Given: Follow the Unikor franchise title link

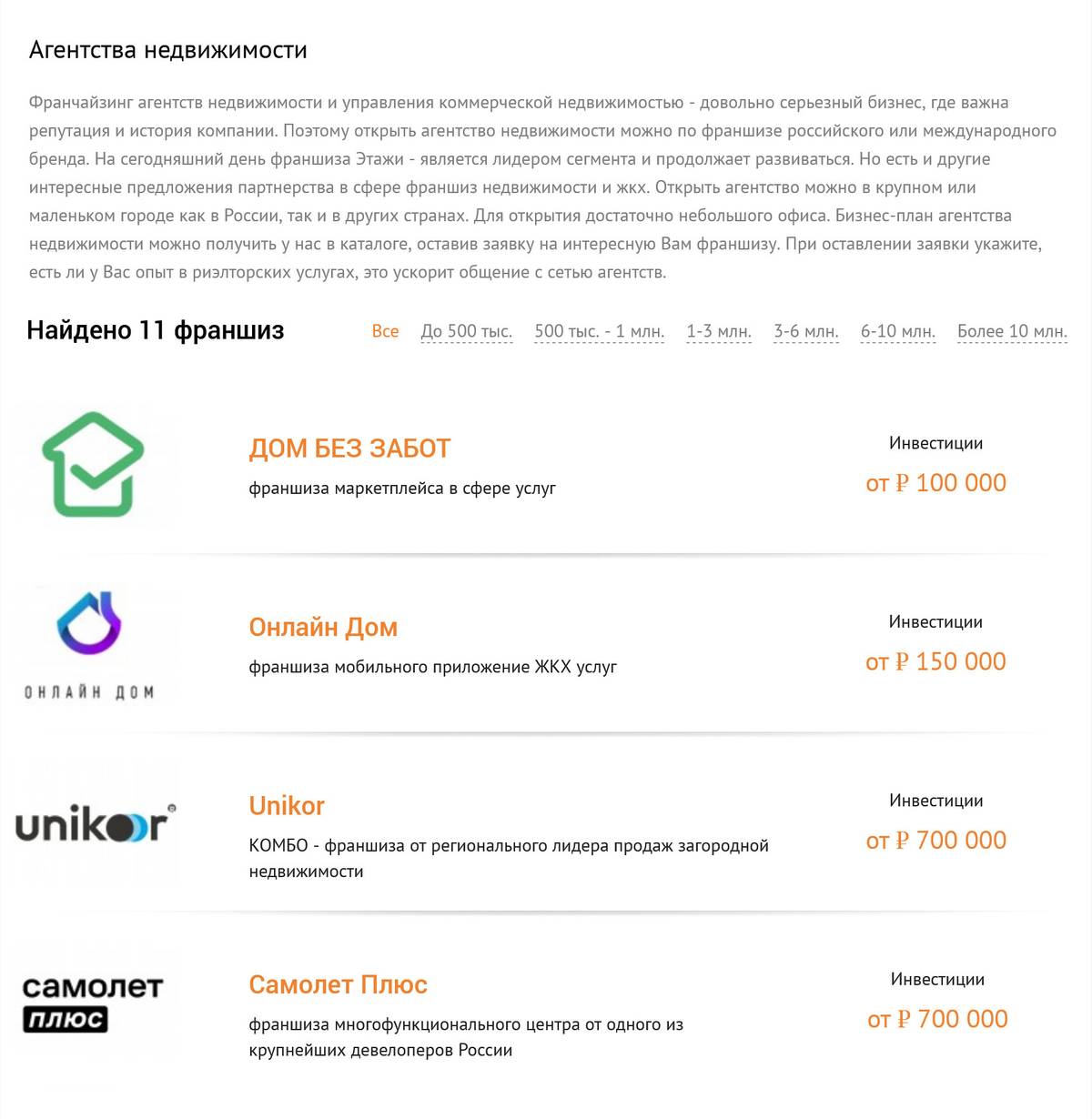Looking at the screenshot, I should pos(287,806).
